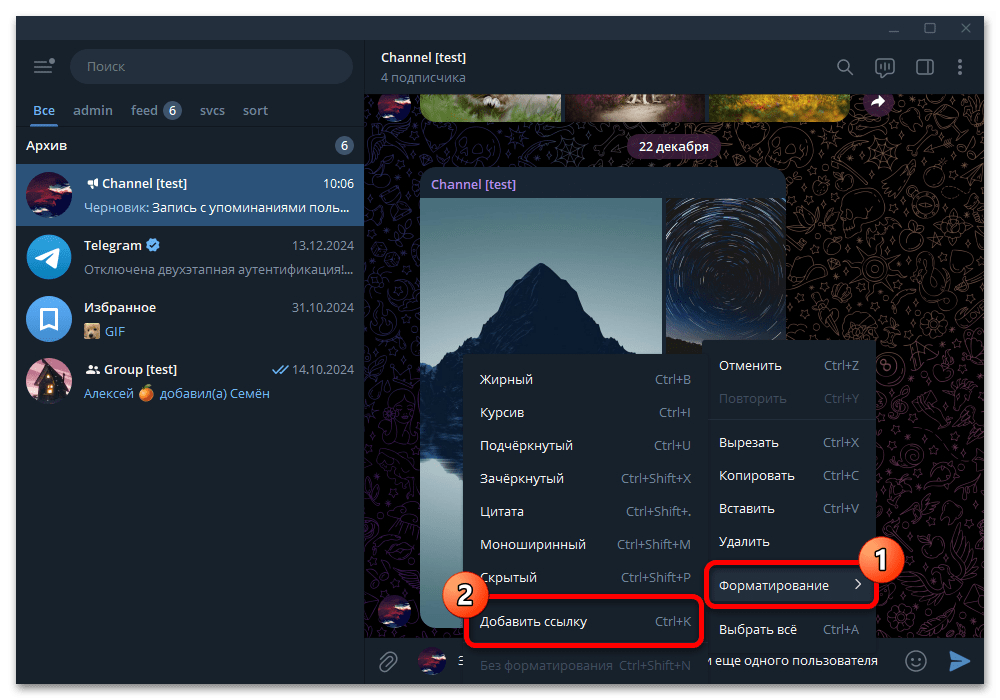This screenshot has width=1000, height=700.
Task: Close the Telegram window
Action: (x=966, y=29)
